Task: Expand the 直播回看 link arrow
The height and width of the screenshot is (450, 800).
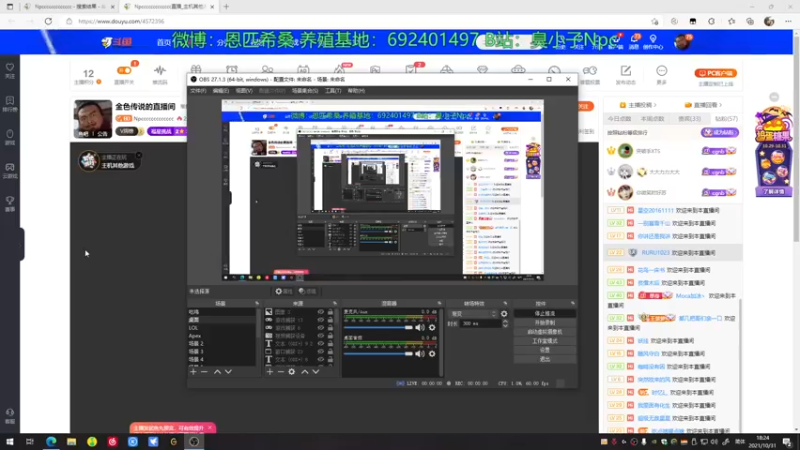Action: pos(720,105)
